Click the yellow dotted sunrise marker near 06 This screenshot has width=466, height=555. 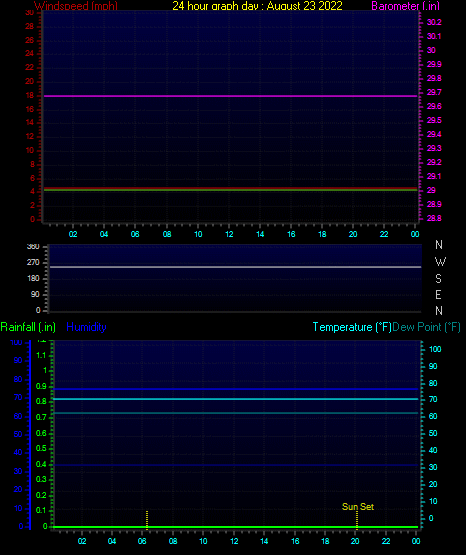point(147,520)
